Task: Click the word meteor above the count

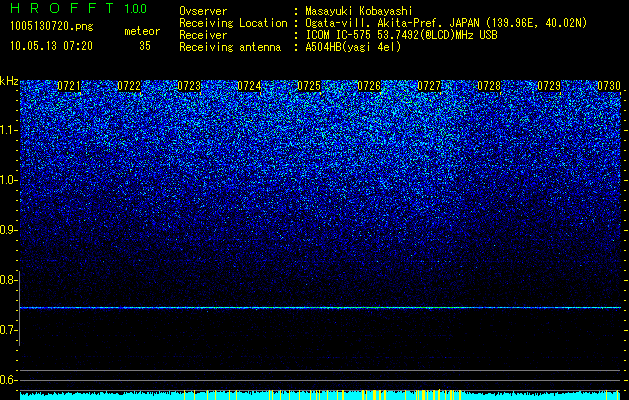Action: tap(142, 31)
